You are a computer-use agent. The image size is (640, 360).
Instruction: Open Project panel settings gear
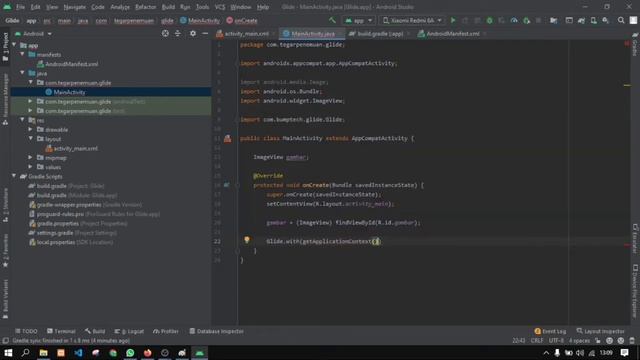(193, 33)
